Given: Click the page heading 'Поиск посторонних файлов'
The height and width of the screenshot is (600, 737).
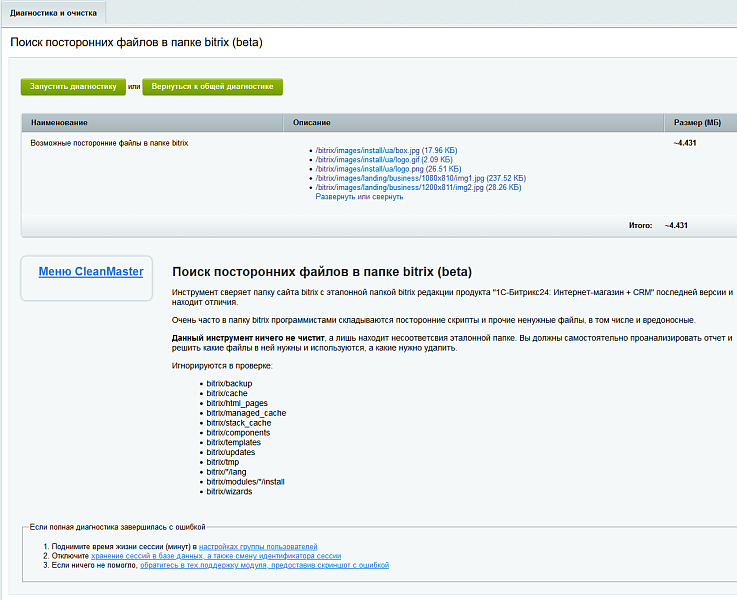Looking at the screenshot, I should click(x=136, y=43).
